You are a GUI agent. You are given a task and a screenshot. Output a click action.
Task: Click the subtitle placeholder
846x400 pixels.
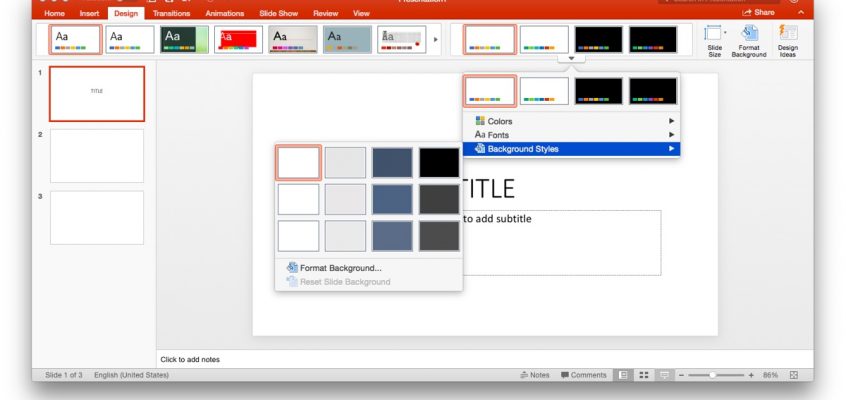point(561,243)
